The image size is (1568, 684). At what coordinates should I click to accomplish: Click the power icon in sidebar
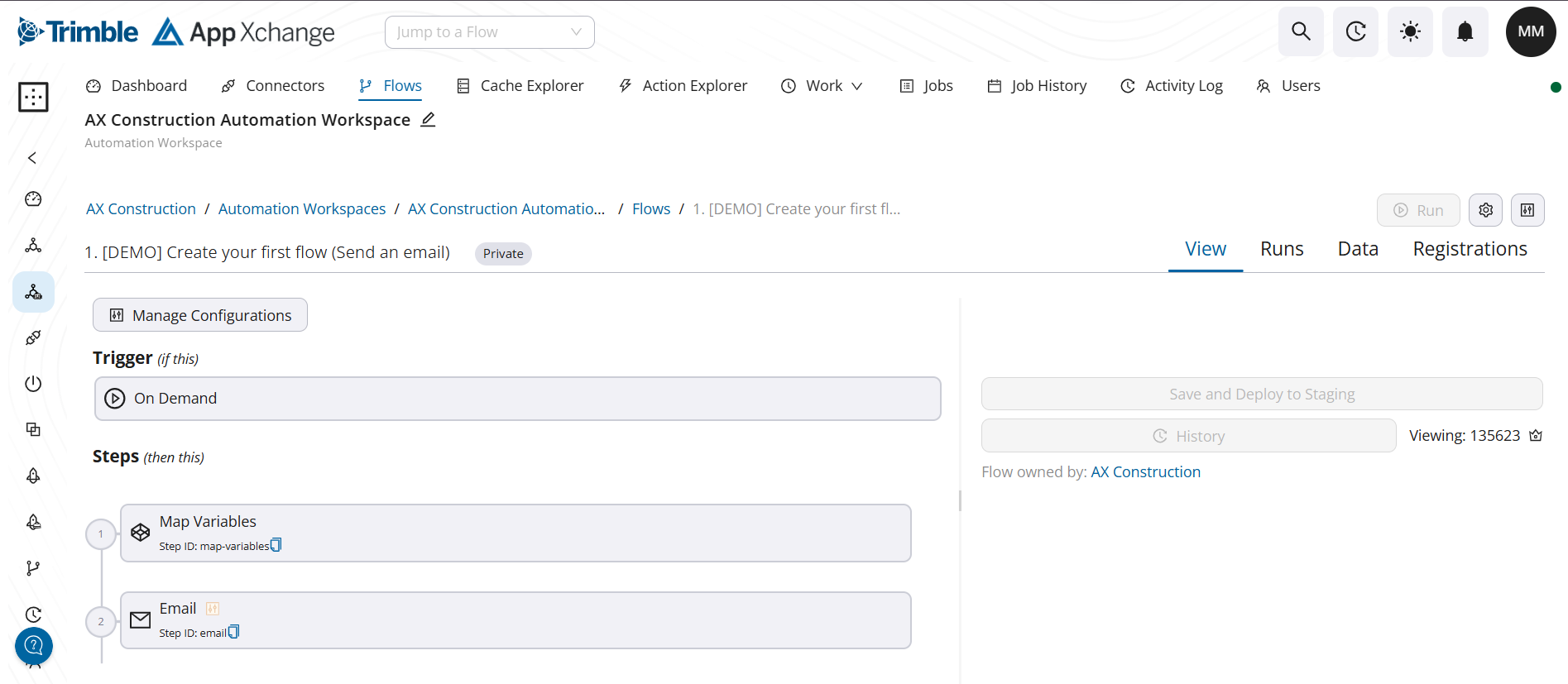[x=33, y=384]
